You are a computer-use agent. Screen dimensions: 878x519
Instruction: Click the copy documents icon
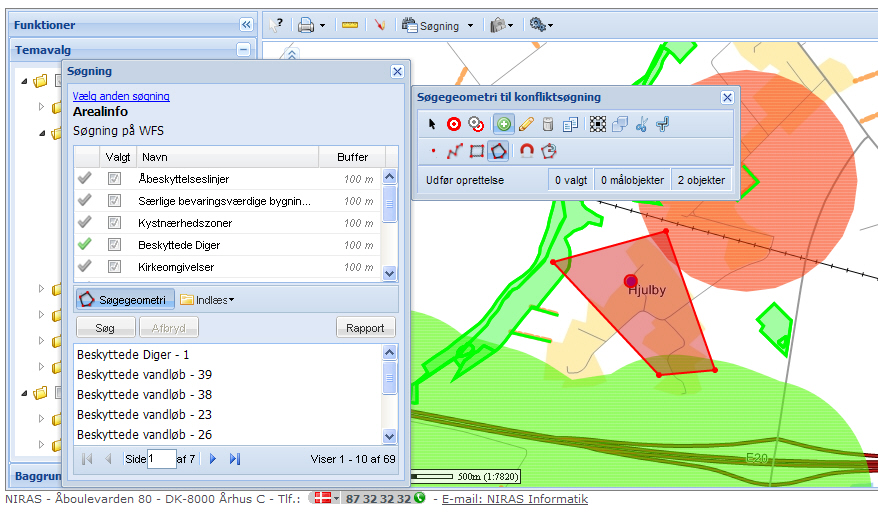(571, 124)
